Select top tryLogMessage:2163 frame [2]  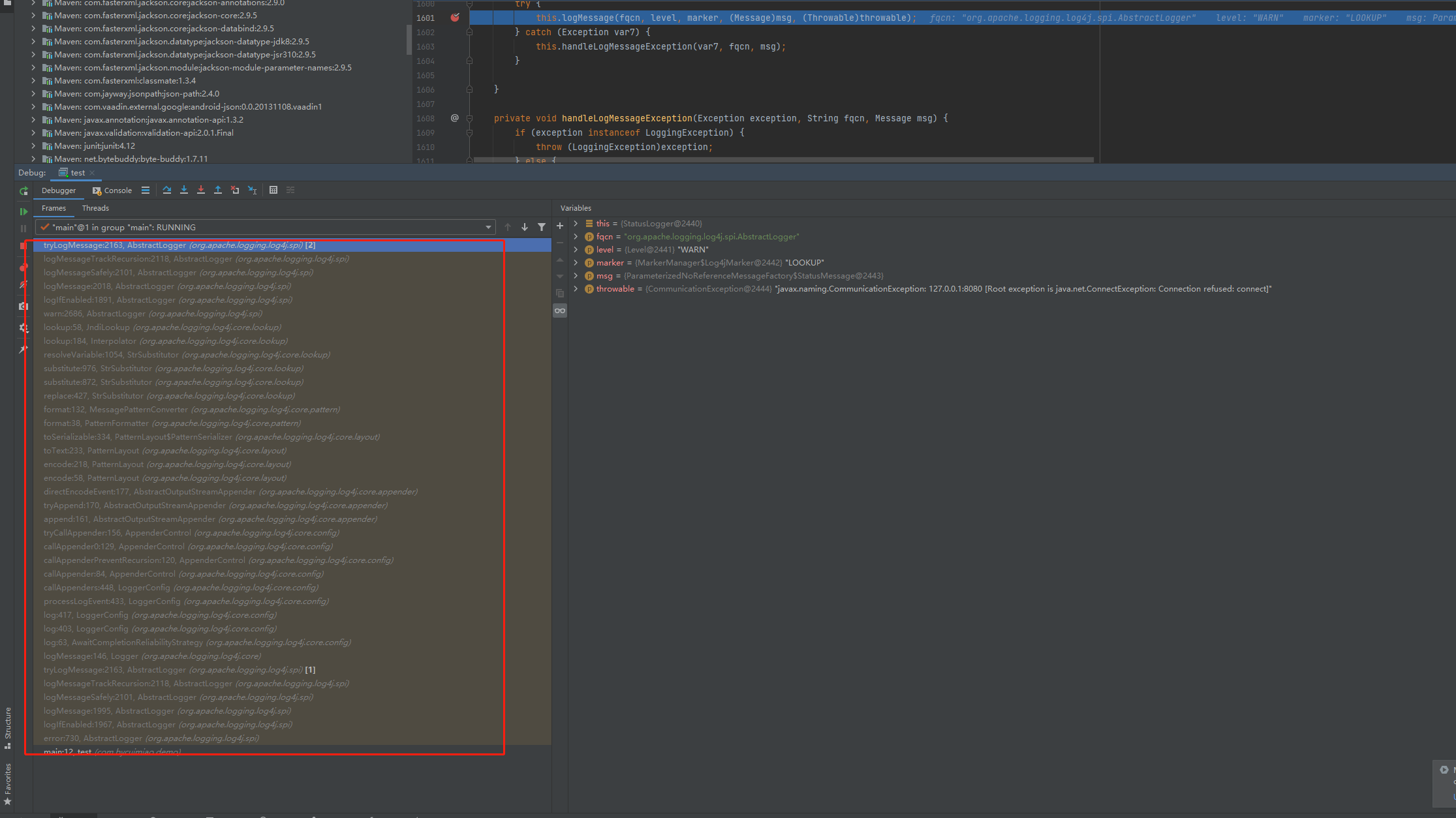[292, 245]
